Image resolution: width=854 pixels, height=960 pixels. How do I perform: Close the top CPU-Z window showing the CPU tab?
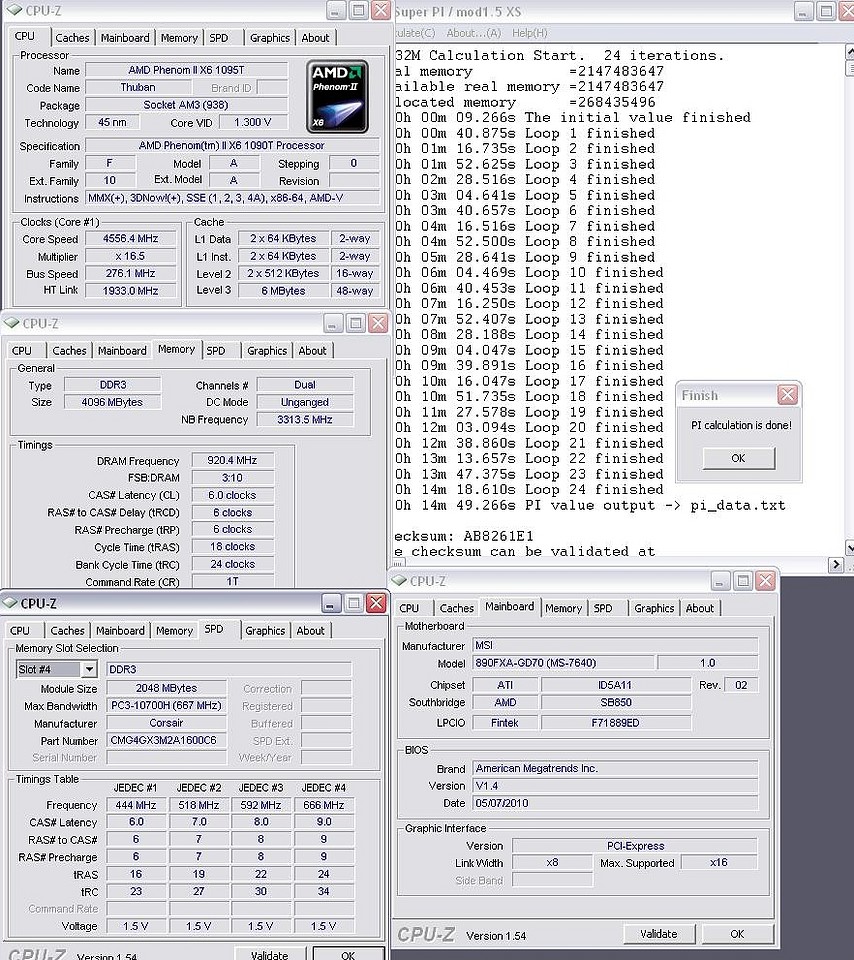[380, 11]
